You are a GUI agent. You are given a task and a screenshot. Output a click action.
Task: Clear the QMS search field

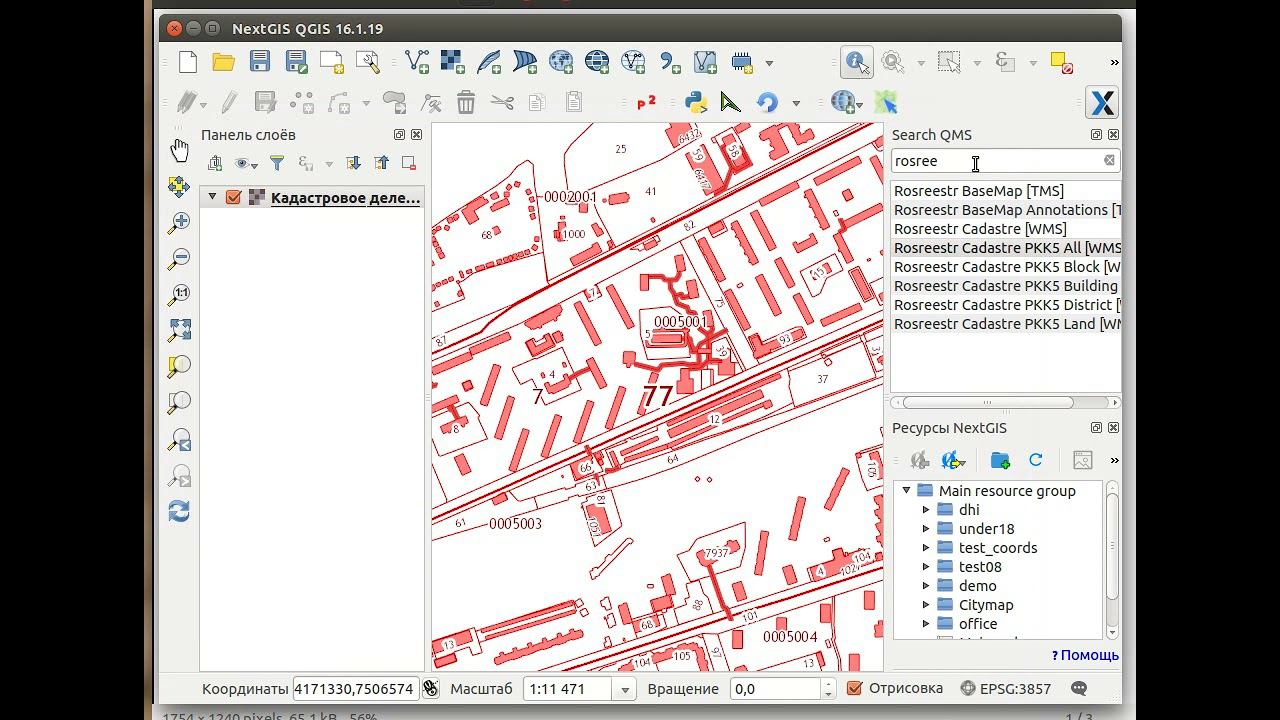click(1109, 160)
